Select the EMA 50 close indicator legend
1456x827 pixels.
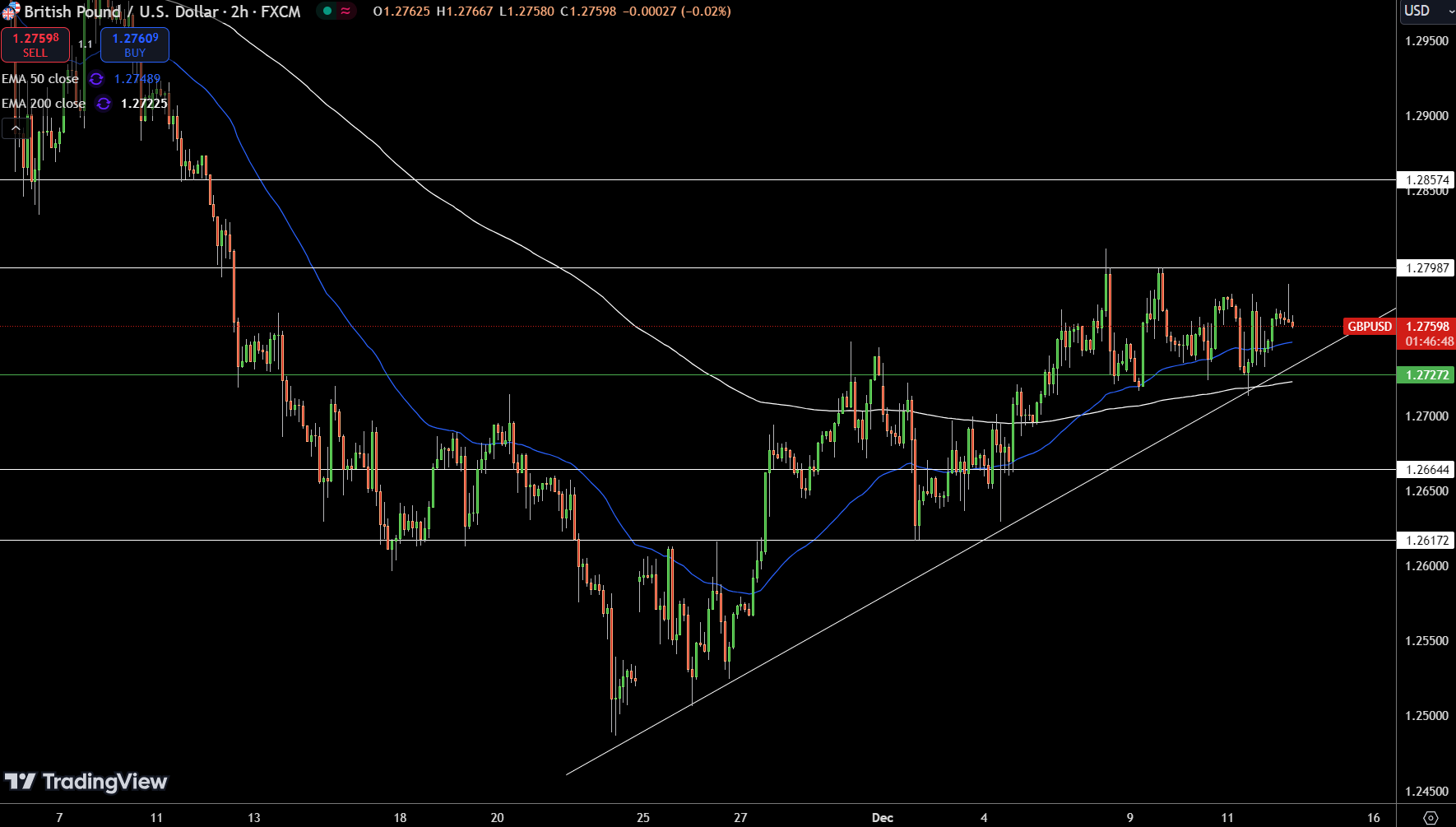tap(40, 79)
